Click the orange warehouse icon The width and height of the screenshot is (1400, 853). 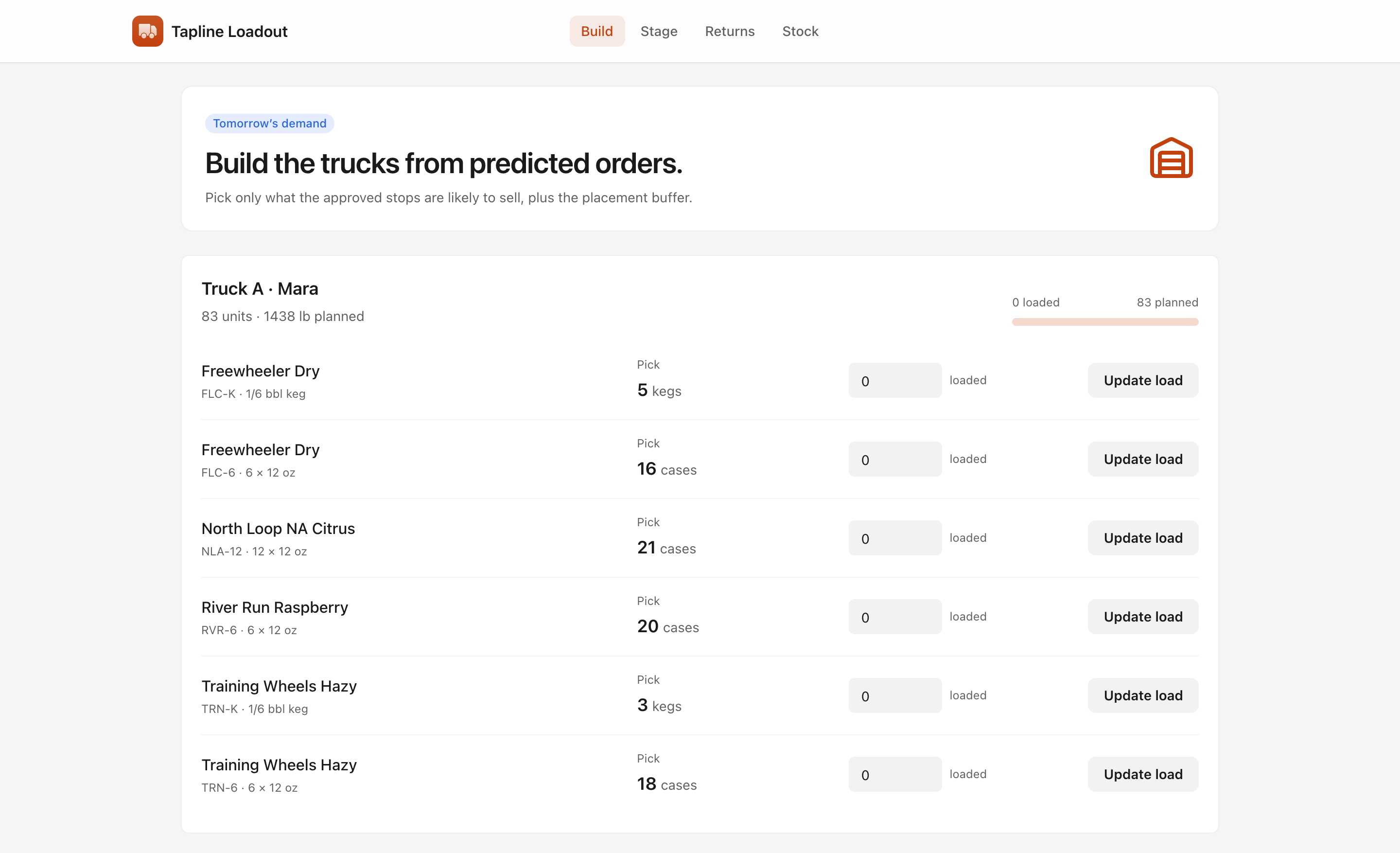pyautogui.click(x=1171, y=158)
